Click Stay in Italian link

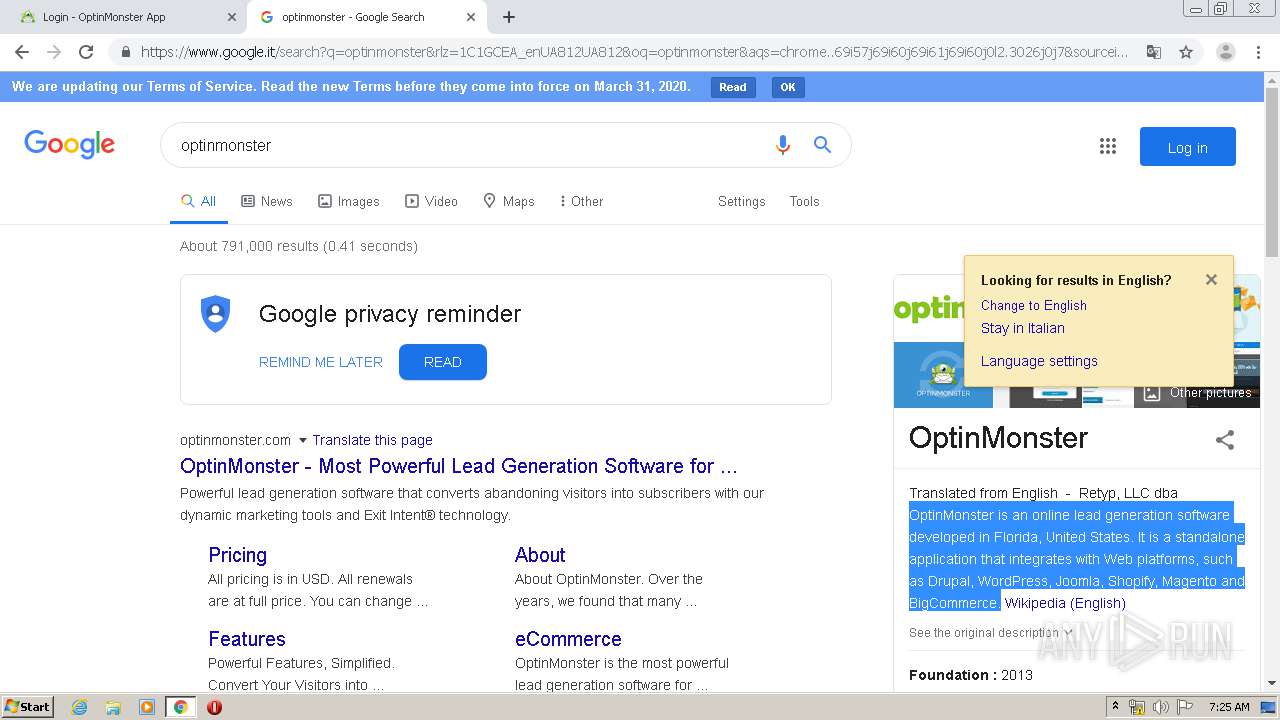tap(1022, 328)
